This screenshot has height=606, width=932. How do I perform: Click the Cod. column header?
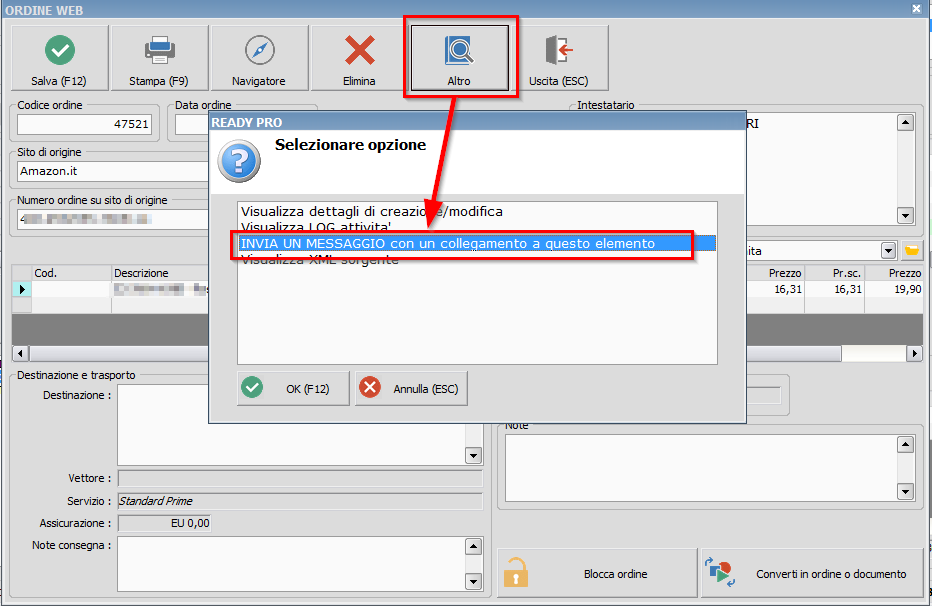coord(72,273)
